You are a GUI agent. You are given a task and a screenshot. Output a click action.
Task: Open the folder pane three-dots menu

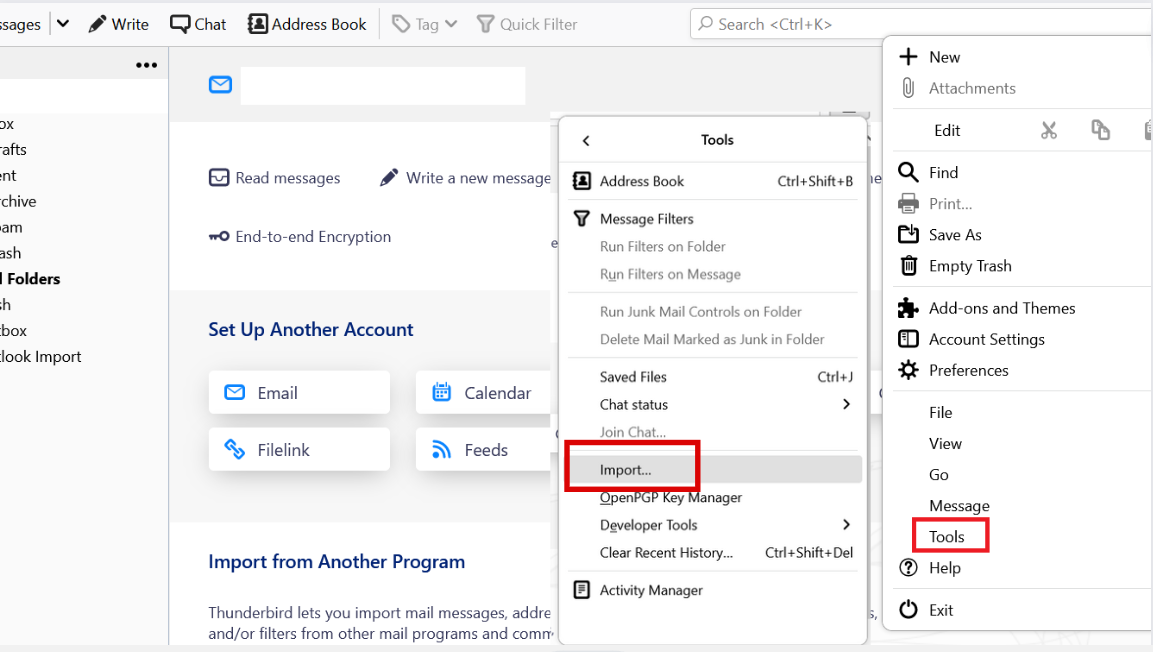(x=146, y=65)
